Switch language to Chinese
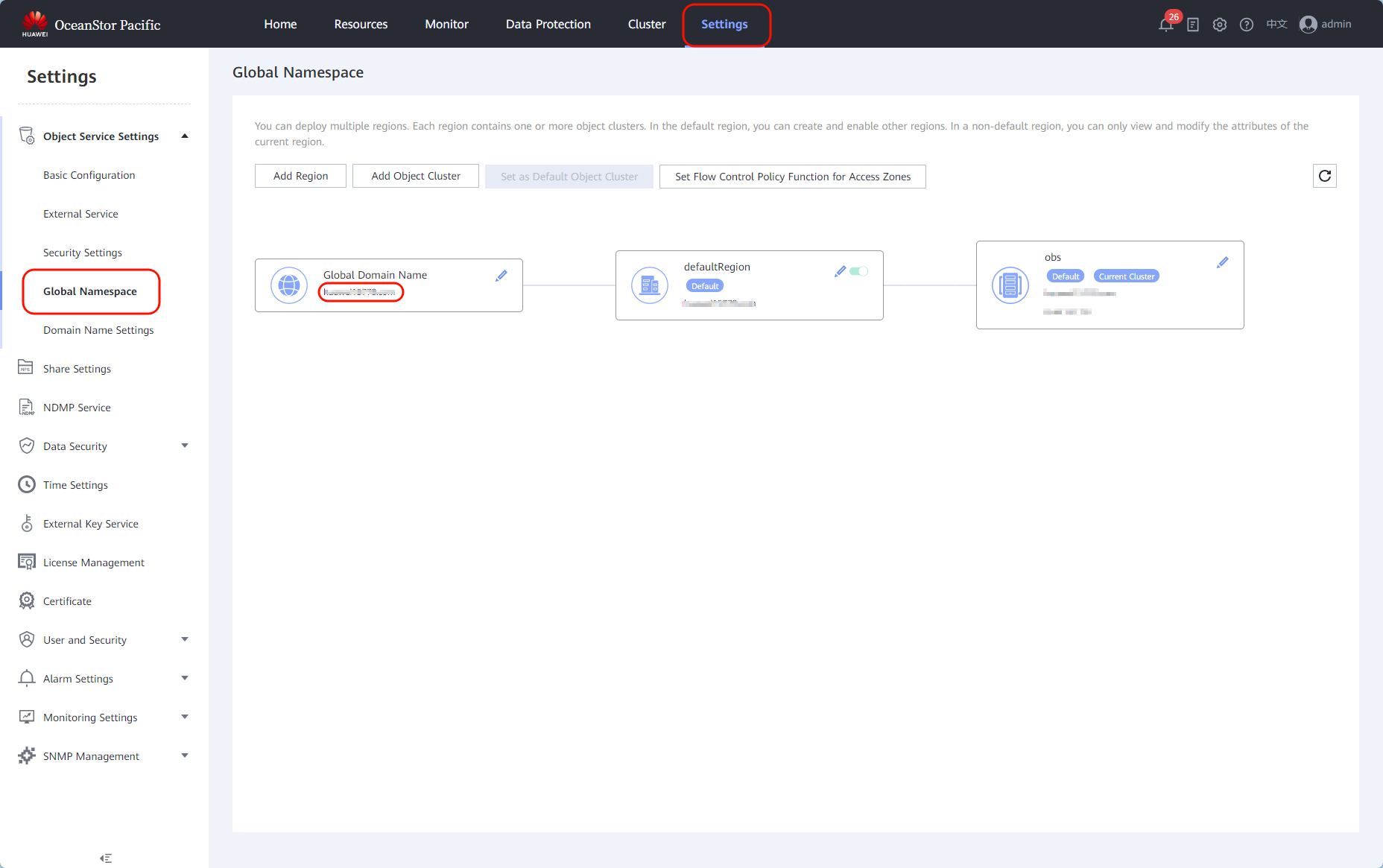 pos(1276,25)
